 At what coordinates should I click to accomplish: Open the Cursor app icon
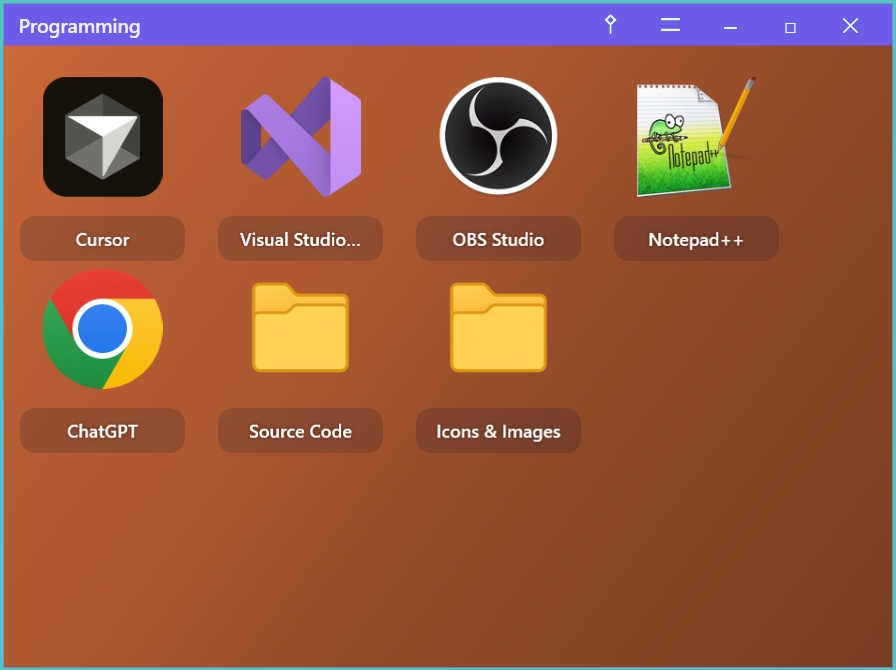coord(103,137)
